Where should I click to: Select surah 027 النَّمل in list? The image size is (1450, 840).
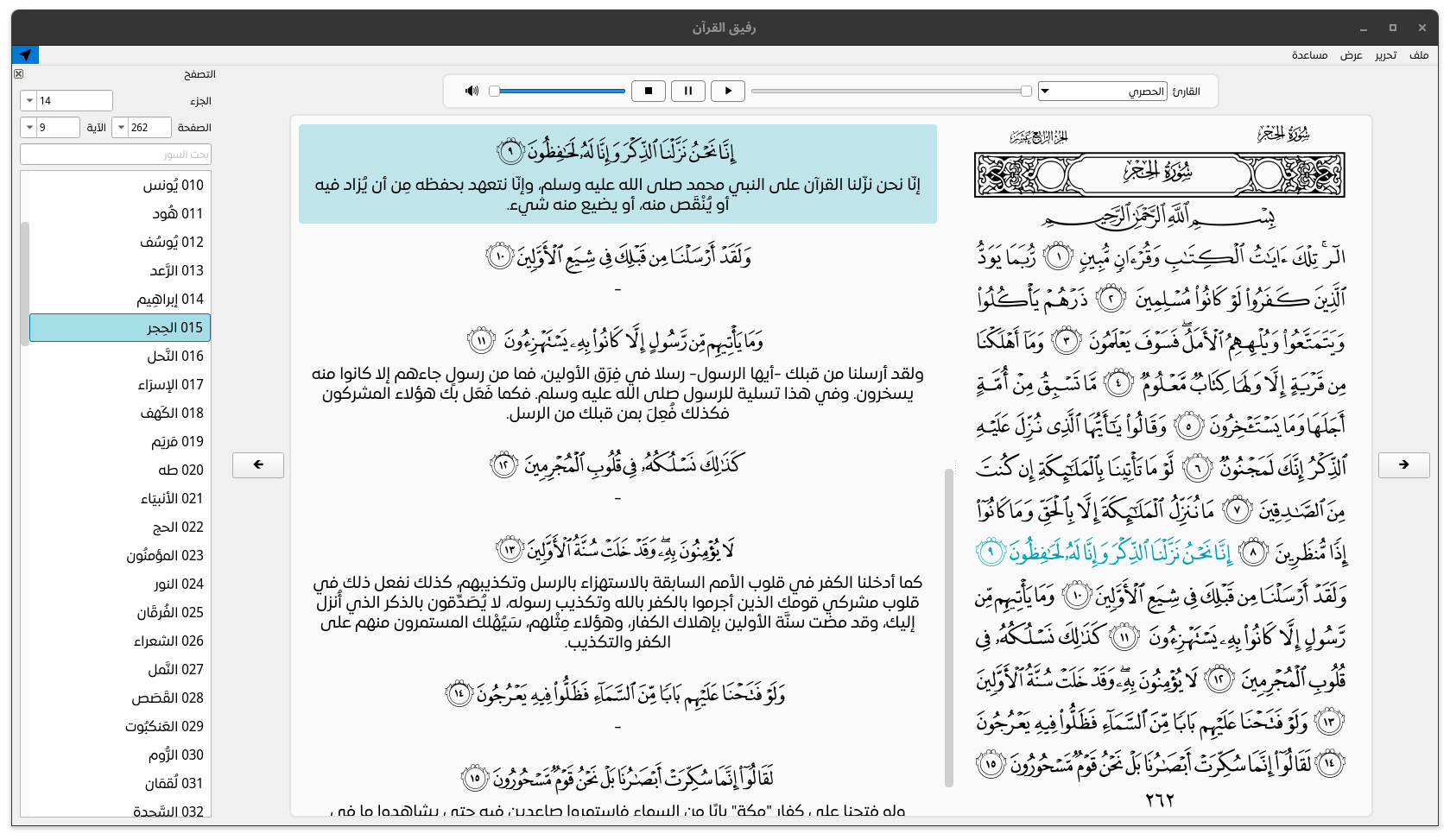pos(120,669)
